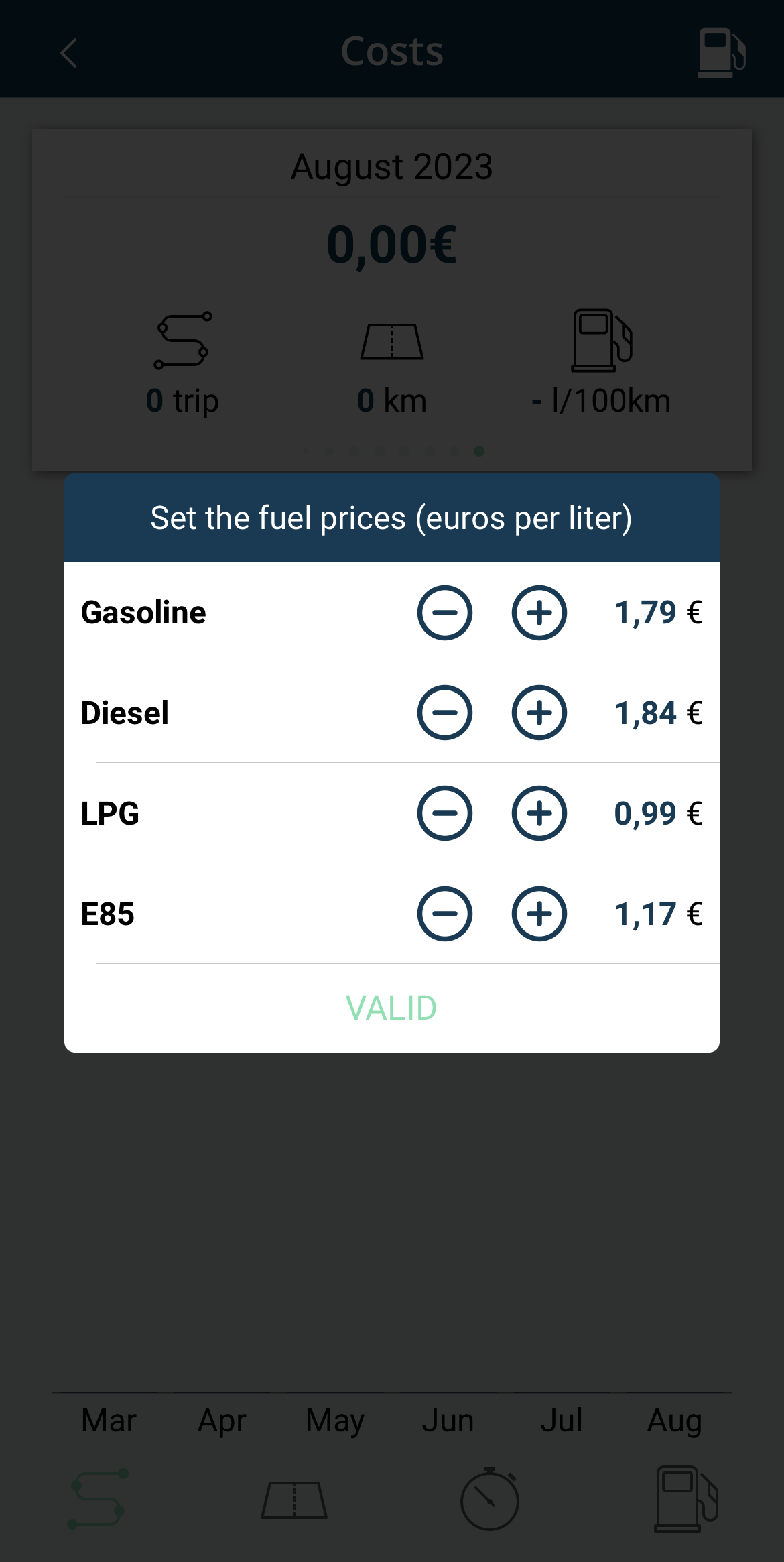Tap the Gasoline price value 1,79 €

click(658, 613)
